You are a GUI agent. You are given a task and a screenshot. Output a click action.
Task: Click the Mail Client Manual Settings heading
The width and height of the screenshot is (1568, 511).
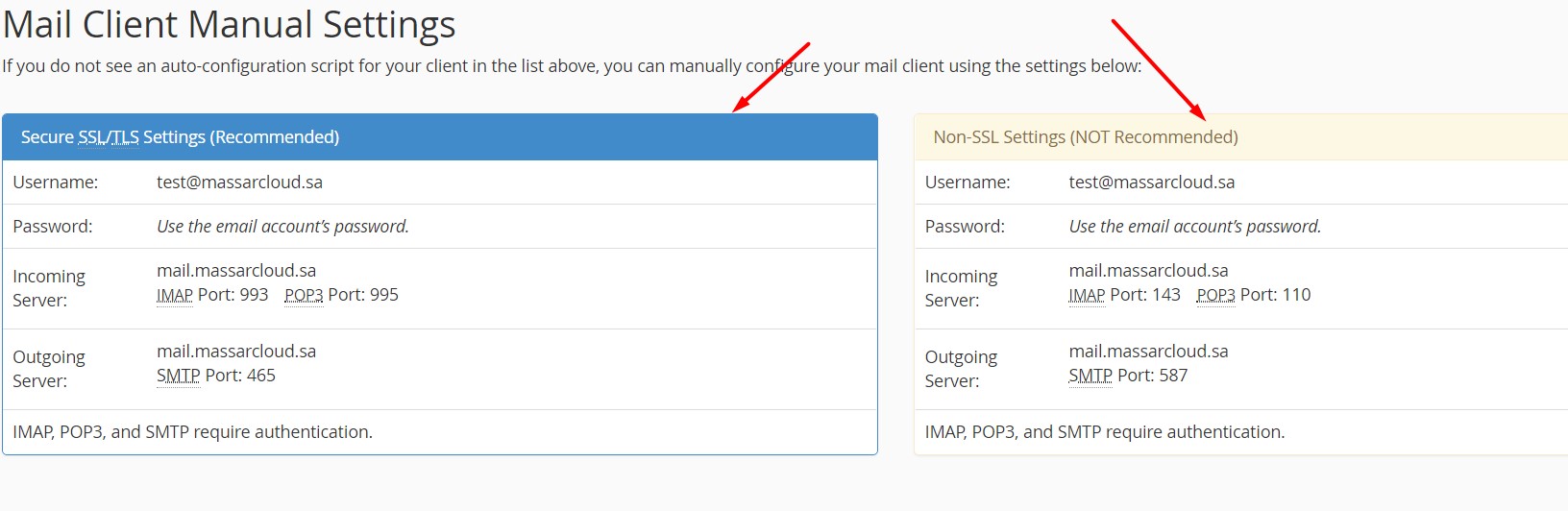click(229, 26)
